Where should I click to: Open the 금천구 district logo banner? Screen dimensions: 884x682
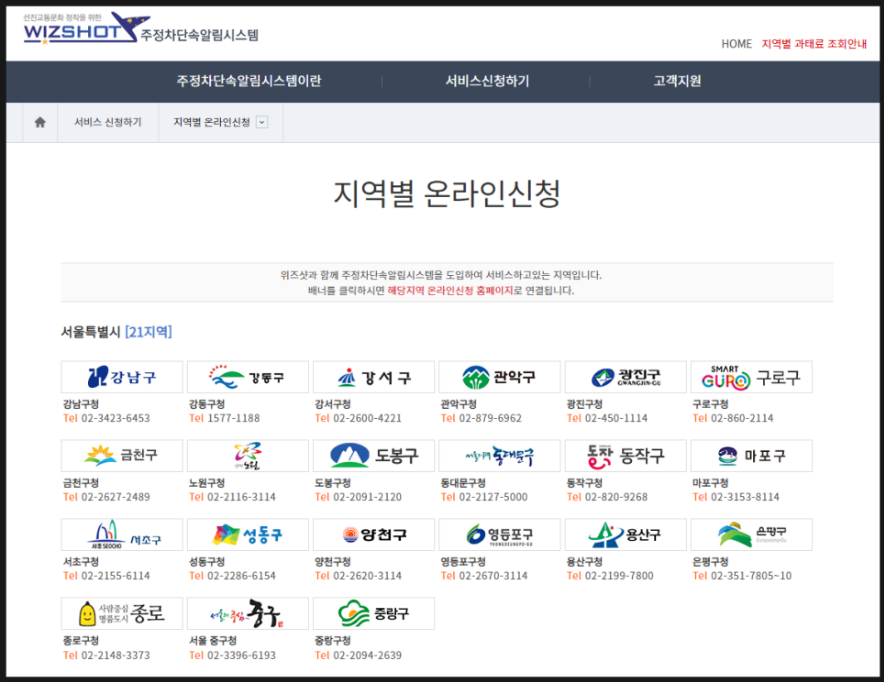pyautogui.click(x=122, y=455)
